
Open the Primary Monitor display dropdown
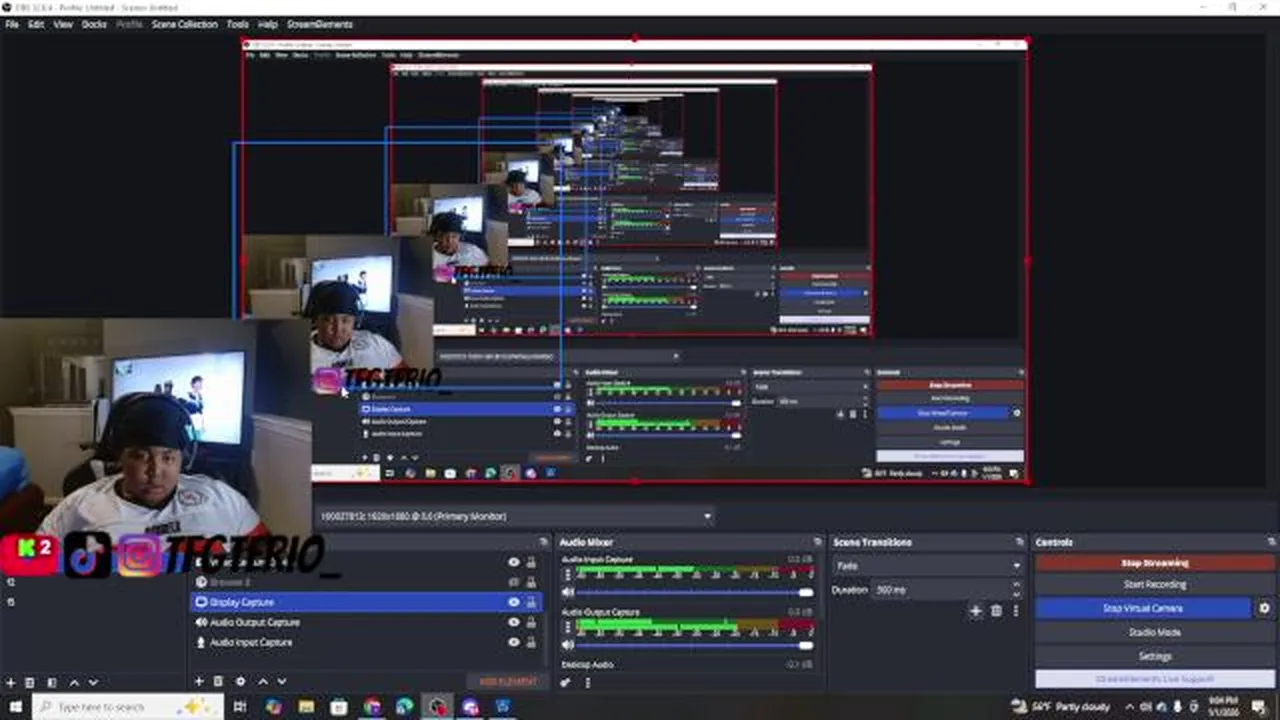point(515,516)
